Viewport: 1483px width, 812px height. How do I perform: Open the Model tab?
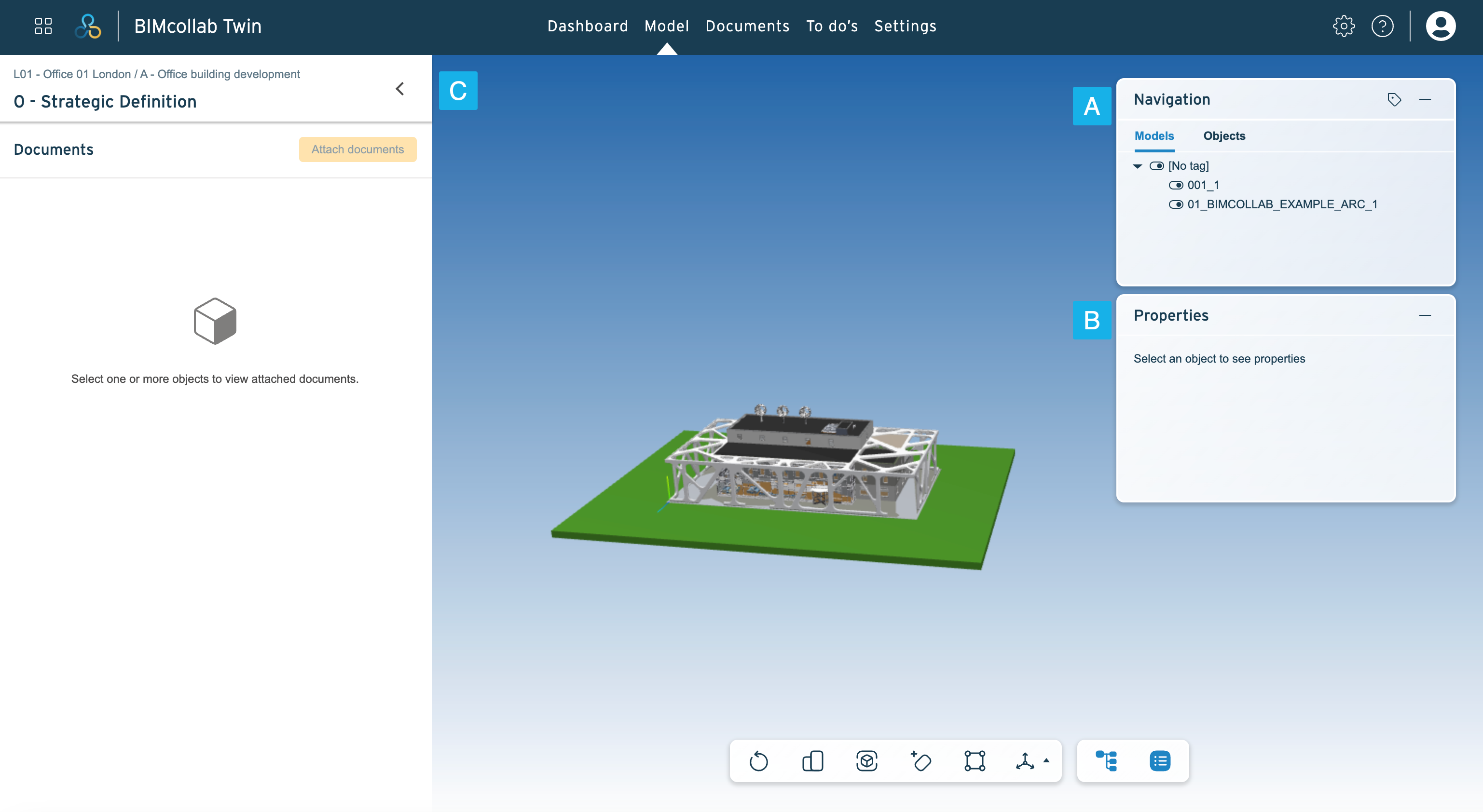pos(666,26)
